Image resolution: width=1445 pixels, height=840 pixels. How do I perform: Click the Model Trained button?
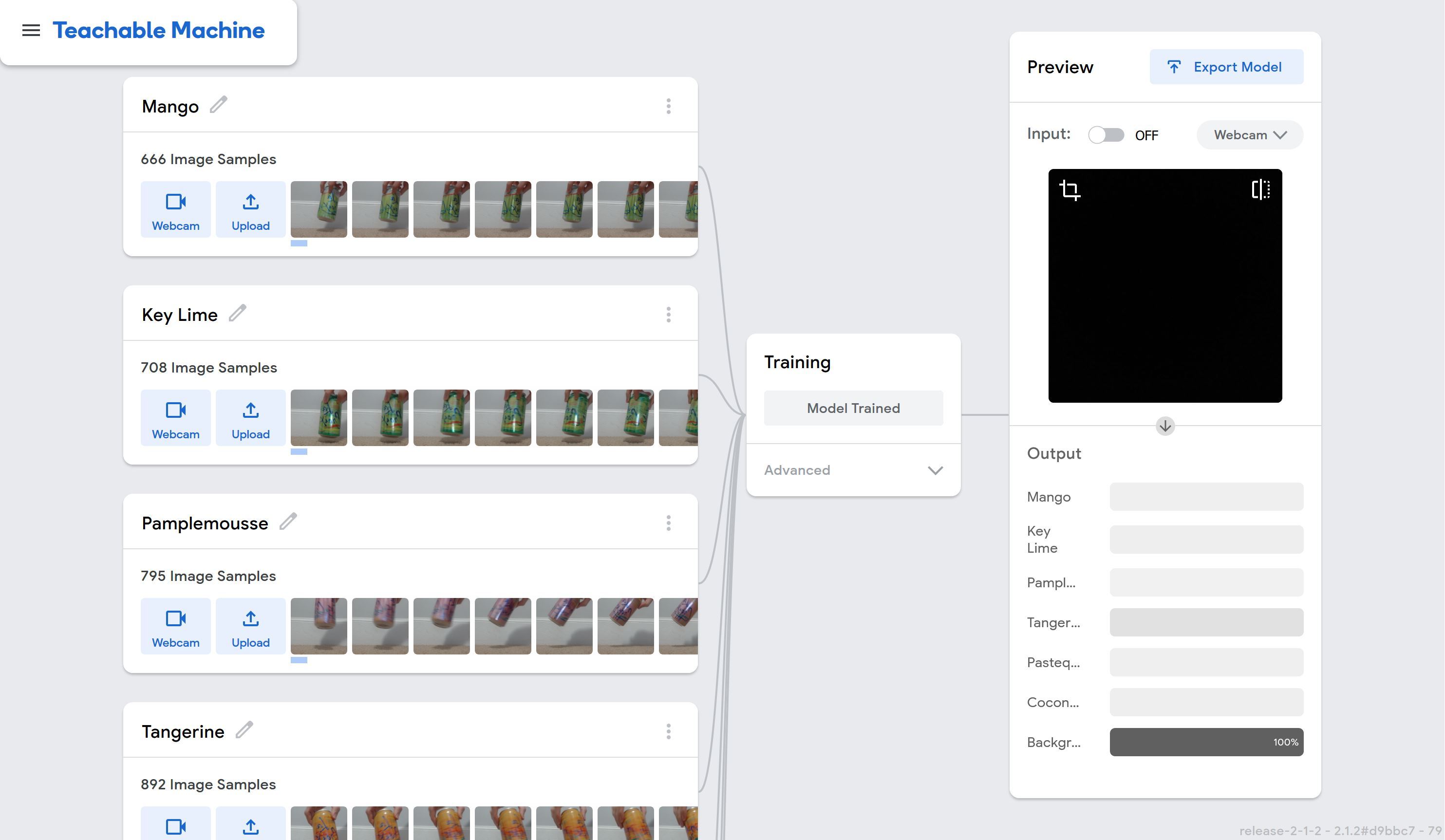click(853, 407)
